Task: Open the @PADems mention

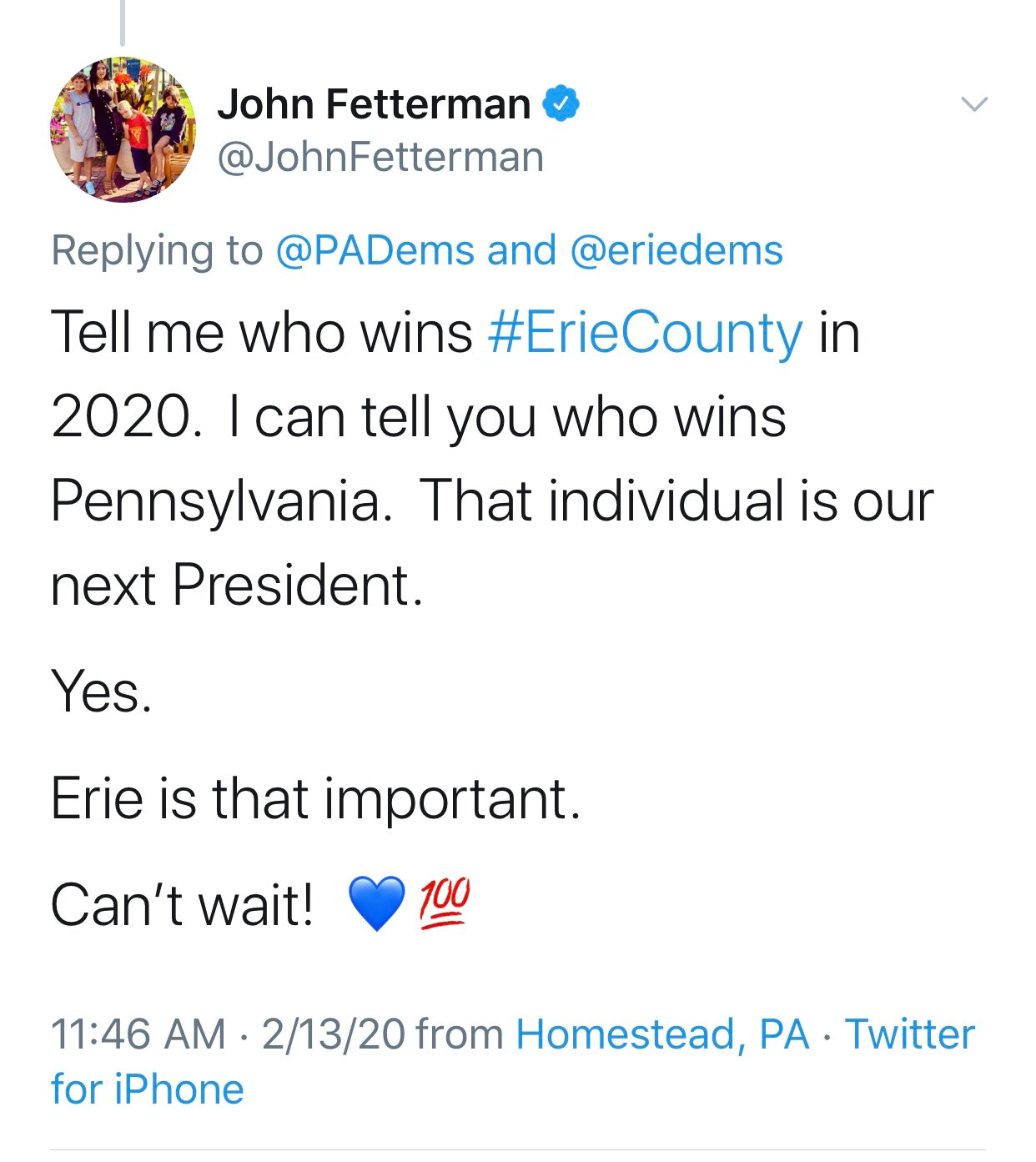Action: (x=375, y=250)
